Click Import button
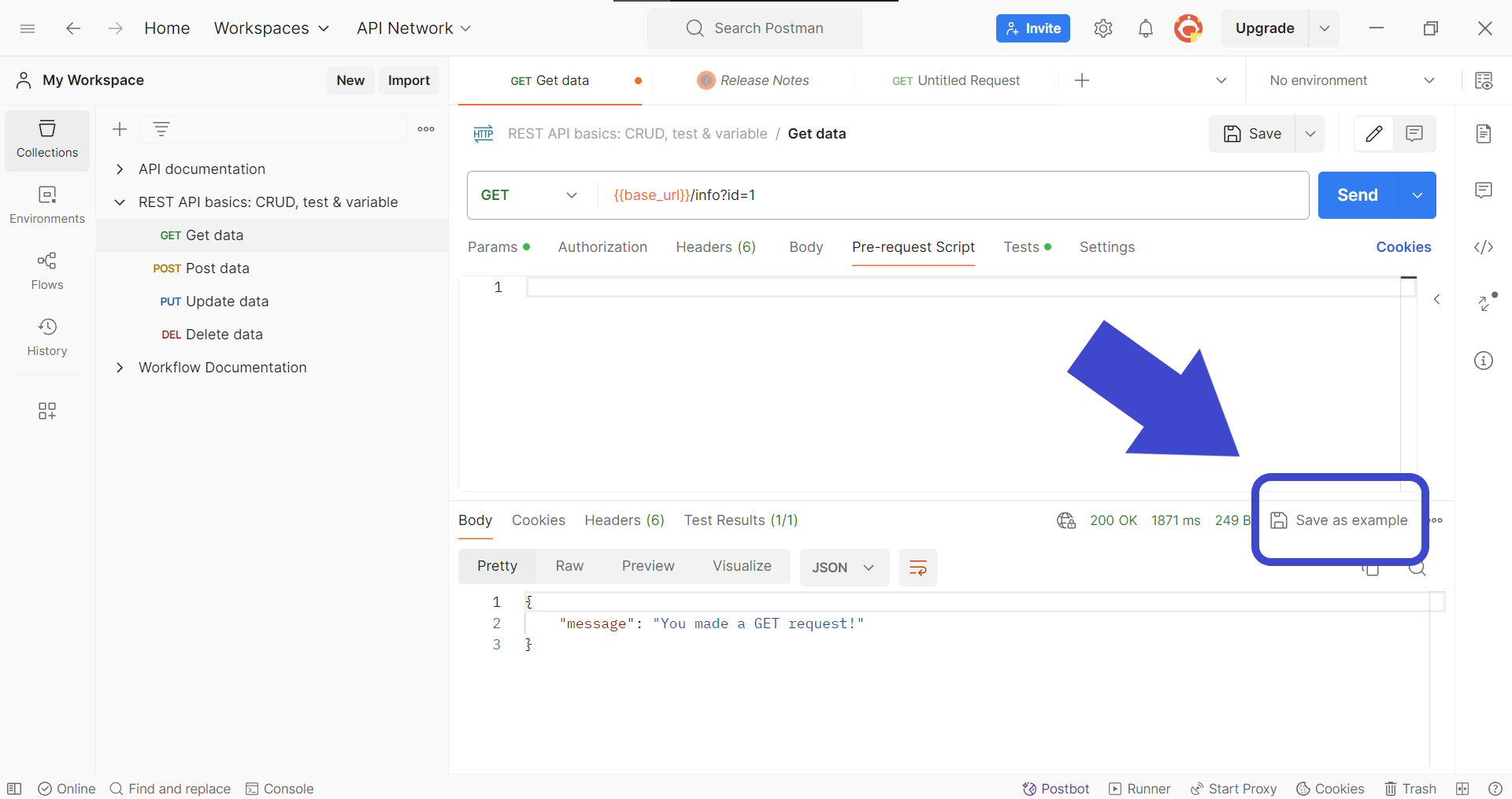Viewport: 1512px width, 799px height. pyautogui.click(x=409, y=80)
